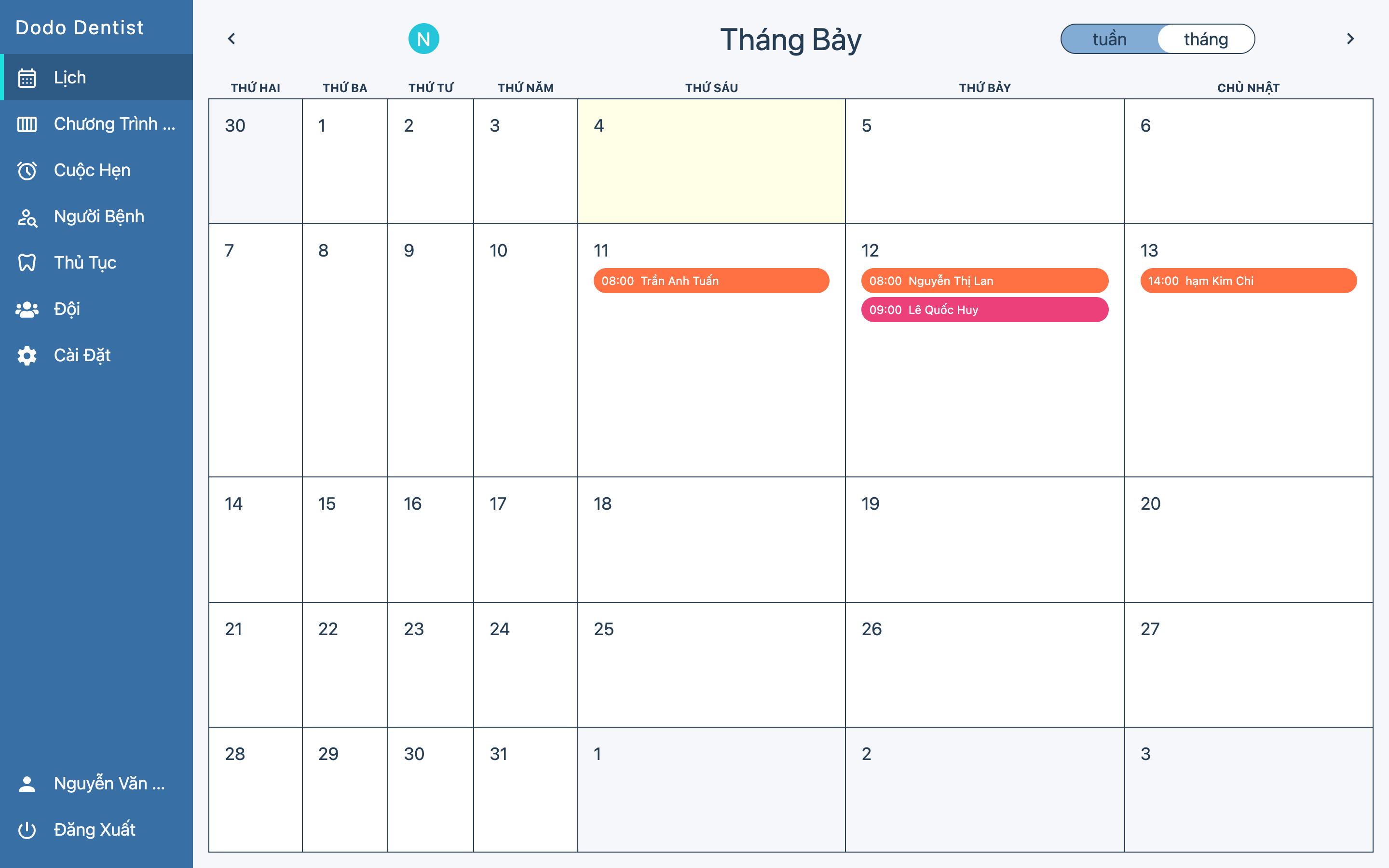The image size is (1389, 868).
Task: Click the orange 14:00 Kim Chi appointment
Action: coord(1248,281)
